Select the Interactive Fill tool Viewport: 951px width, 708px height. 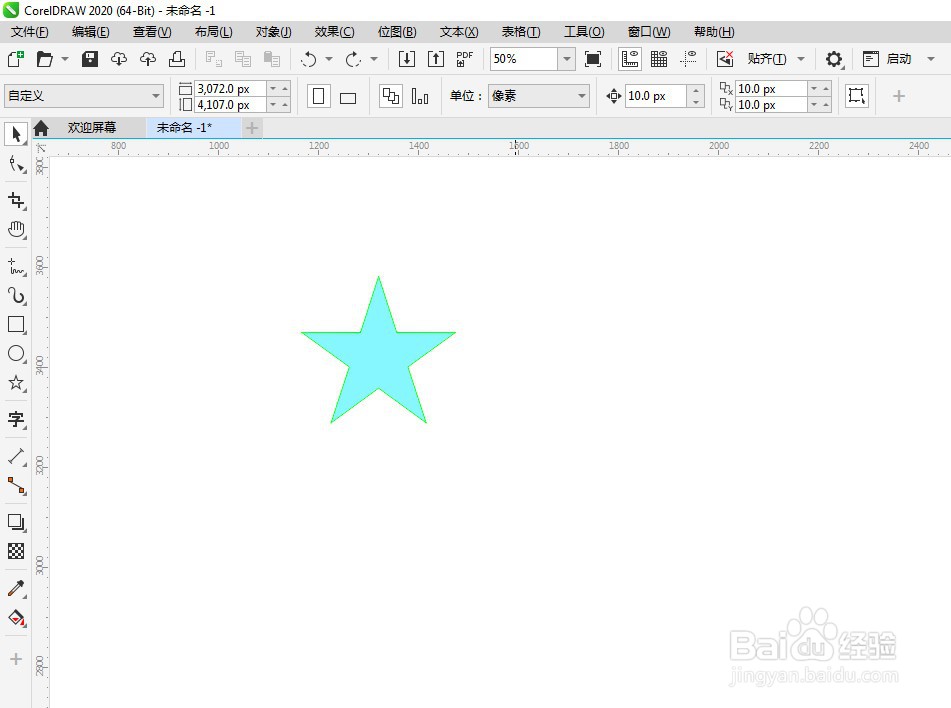(x=16, y=618)
